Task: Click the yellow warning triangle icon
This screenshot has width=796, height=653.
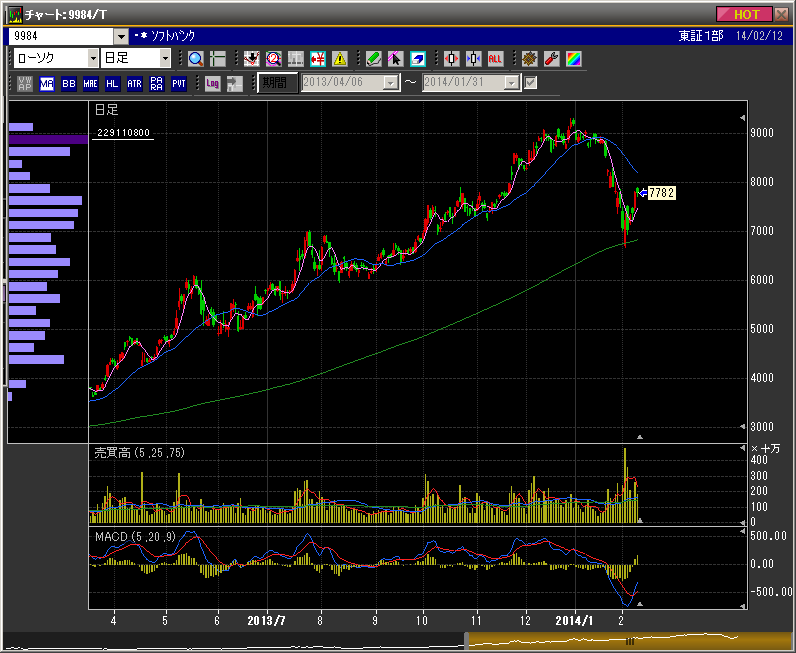Action: (x=340, y=58)
